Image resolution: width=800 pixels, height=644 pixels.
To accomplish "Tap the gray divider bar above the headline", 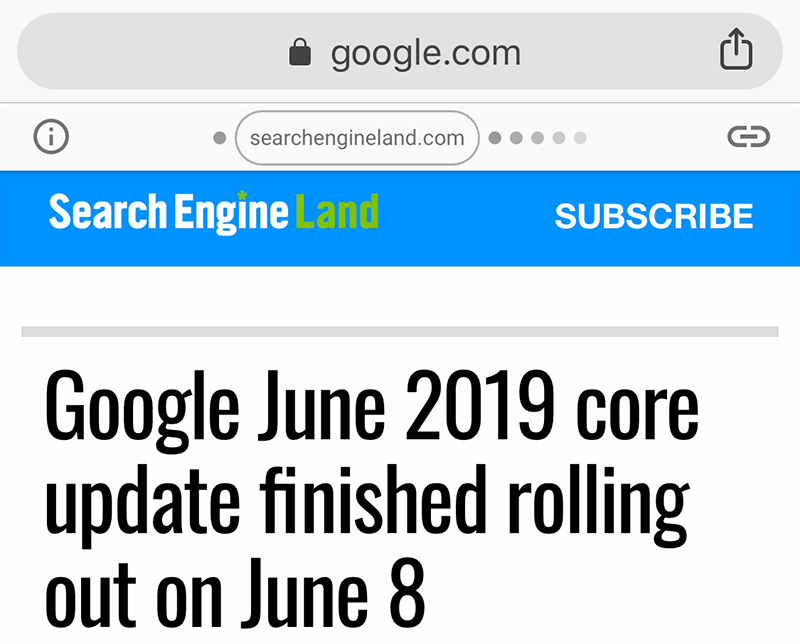I will click(x=400, y=330).
